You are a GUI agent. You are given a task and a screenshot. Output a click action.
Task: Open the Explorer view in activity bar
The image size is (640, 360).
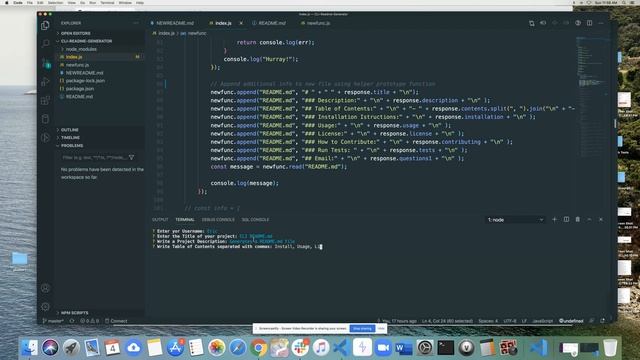click(45, 25)
